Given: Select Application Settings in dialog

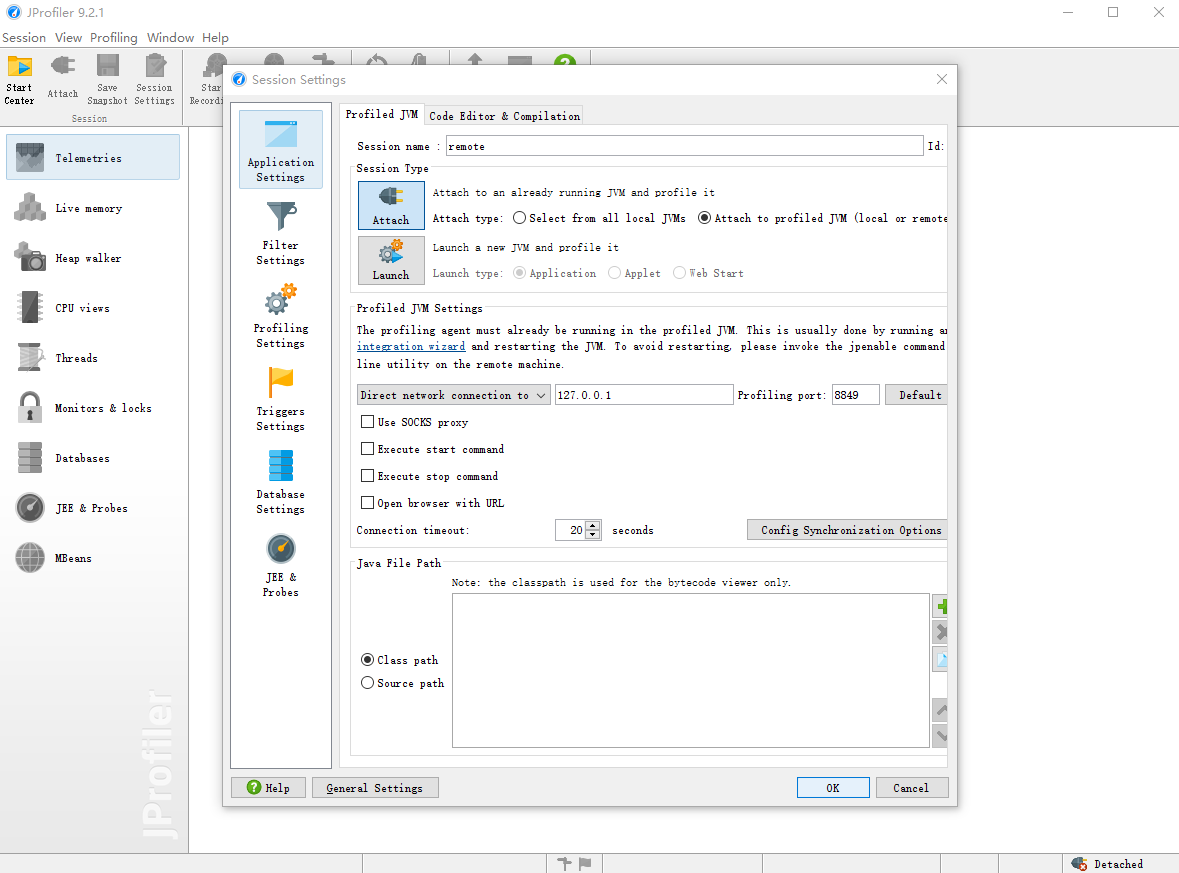Looking at the screenshot, I should click(x=280, y=150).
